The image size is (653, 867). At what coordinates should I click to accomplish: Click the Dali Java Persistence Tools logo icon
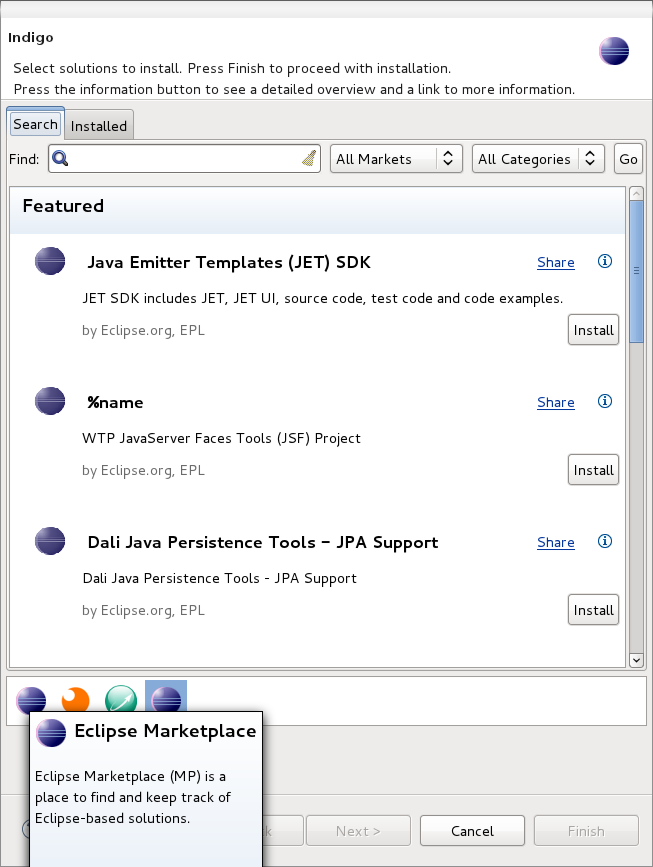coord(50,541)
